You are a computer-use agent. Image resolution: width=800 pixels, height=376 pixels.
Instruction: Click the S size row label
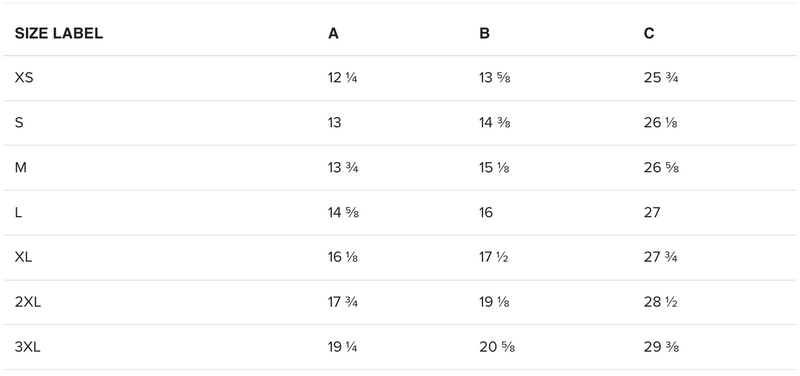pyautogui.click(x=19, y=123)
